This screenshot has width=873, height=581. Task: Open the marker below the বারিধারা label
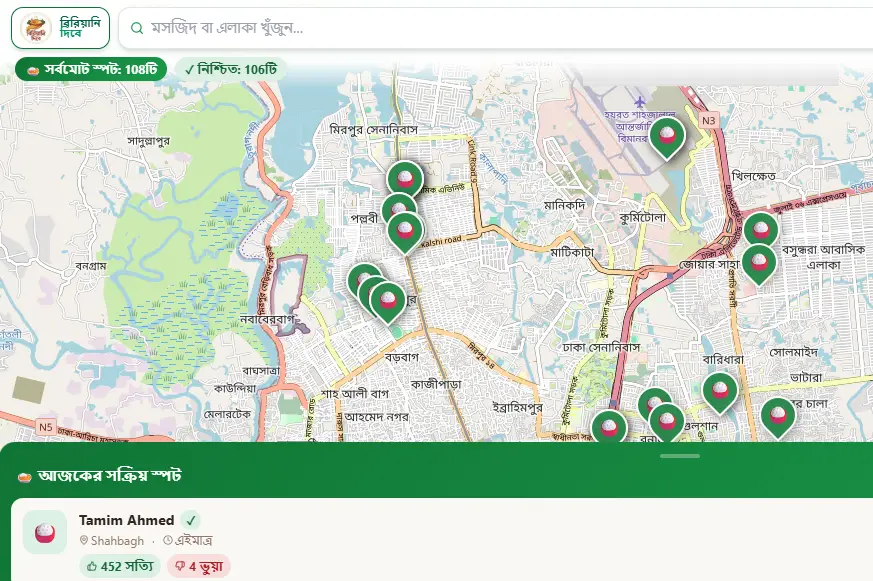pyautogui.click(x=719, y=390)
